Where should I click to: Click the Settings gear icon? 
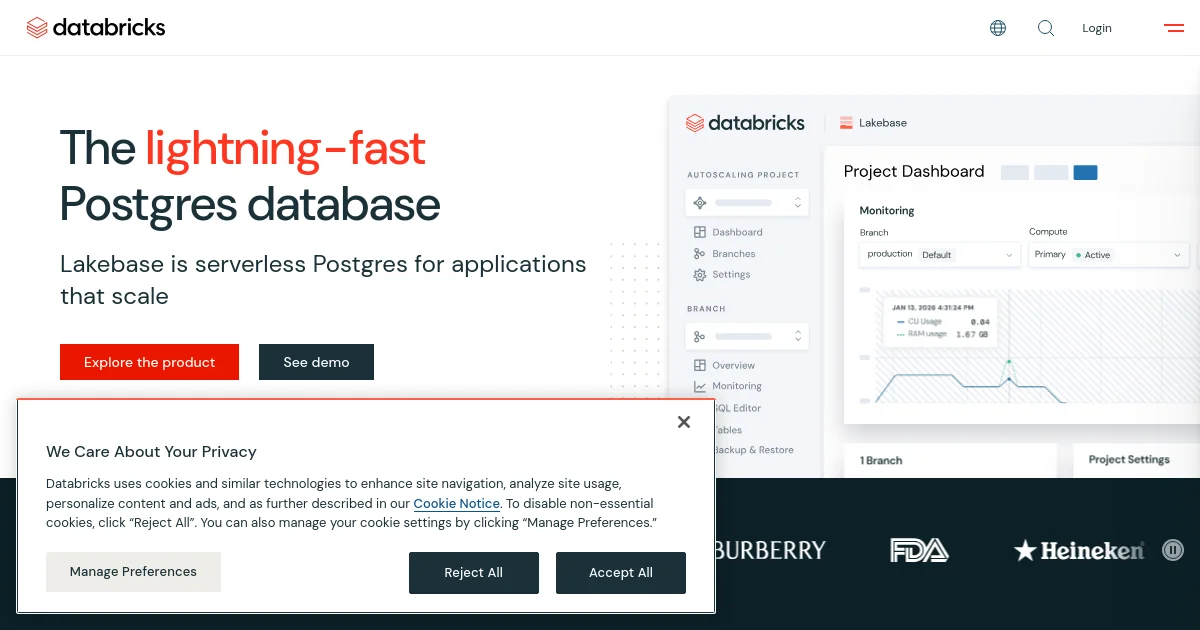tap(700, 275)
